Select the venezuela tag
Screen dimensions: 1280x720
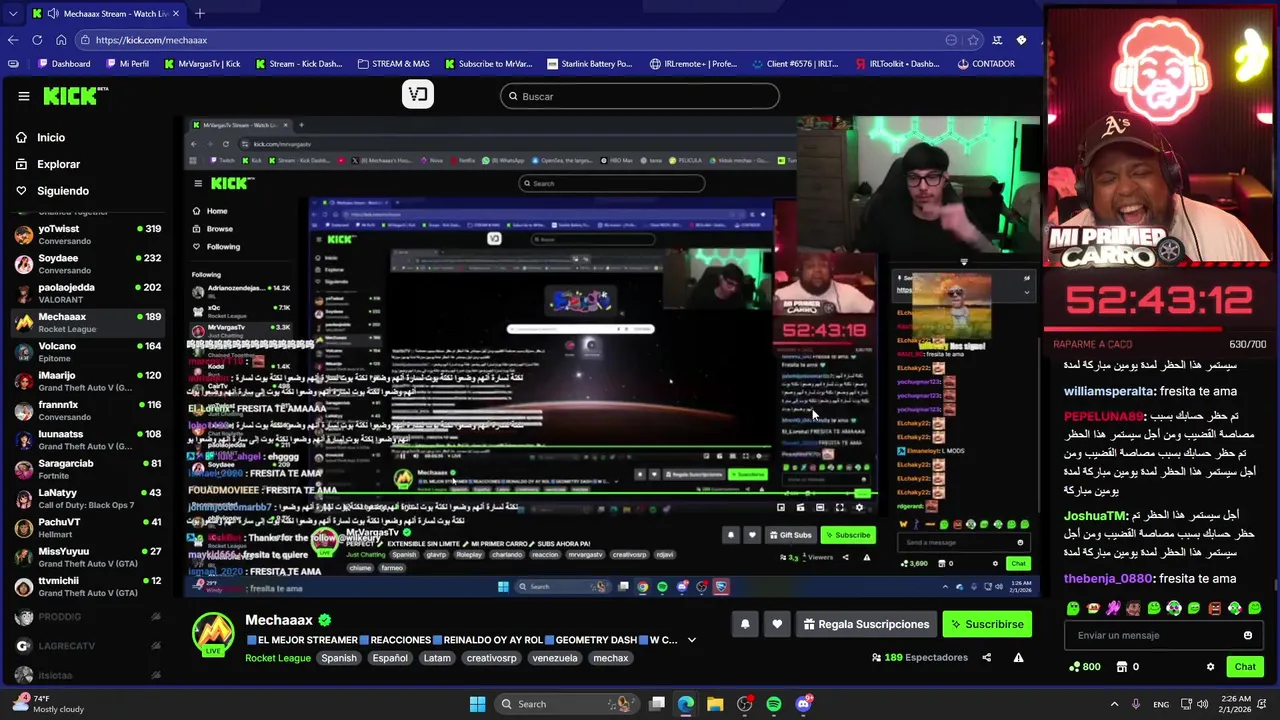click(x=555, y=658)
